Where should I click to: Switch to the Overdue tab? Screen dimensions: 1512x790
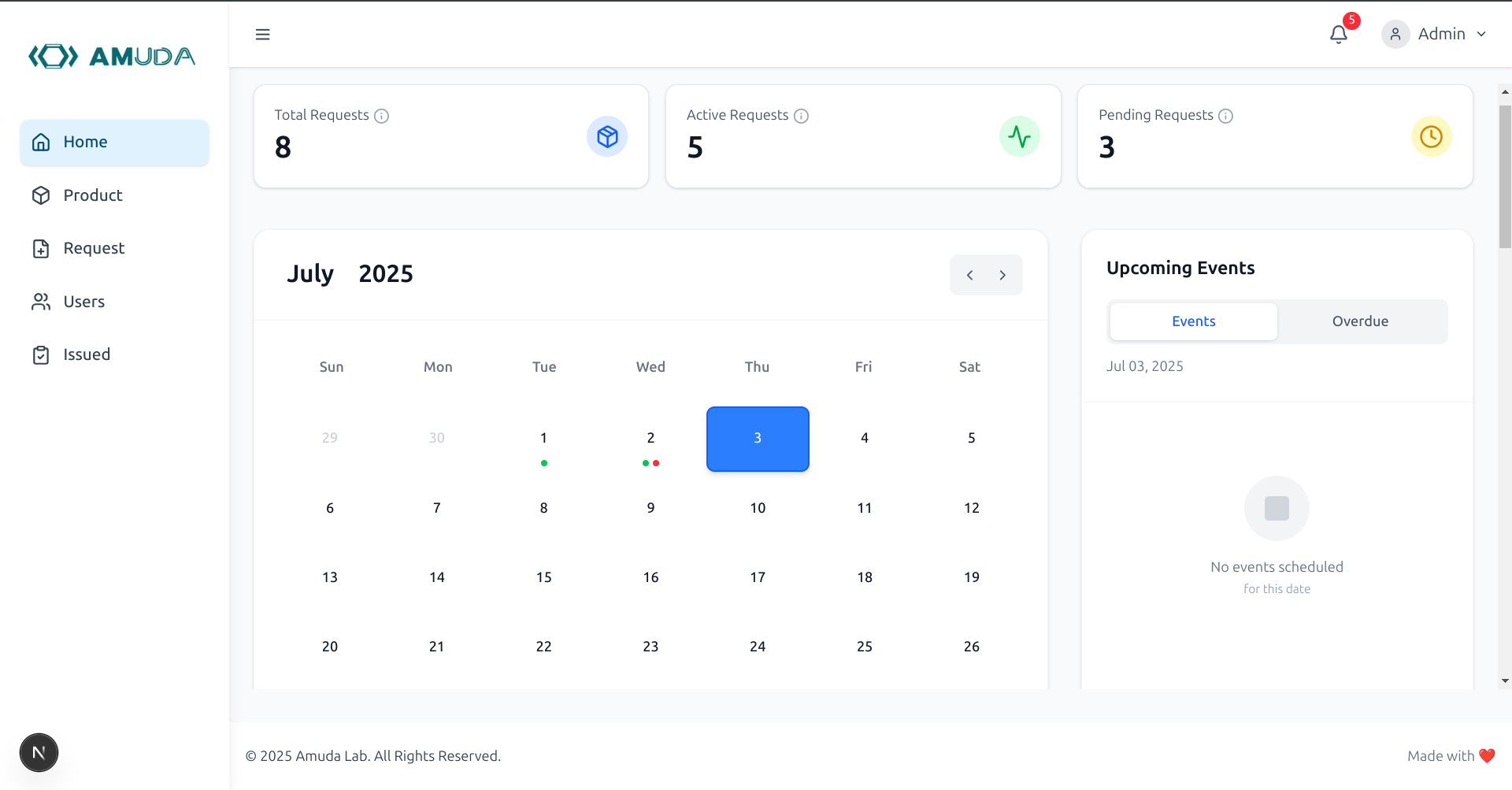(1360, 321)
